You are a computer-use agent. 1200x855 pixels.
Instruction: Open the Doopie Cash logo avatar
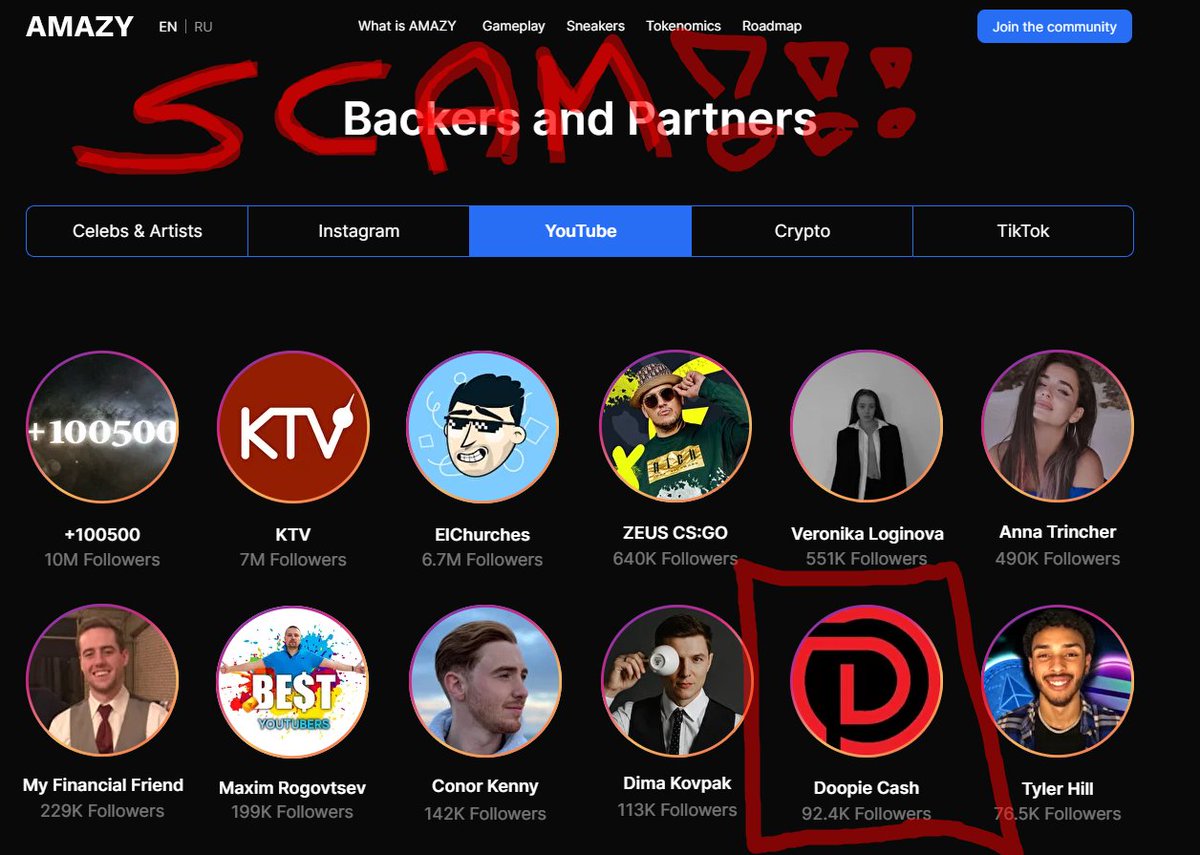866,681
